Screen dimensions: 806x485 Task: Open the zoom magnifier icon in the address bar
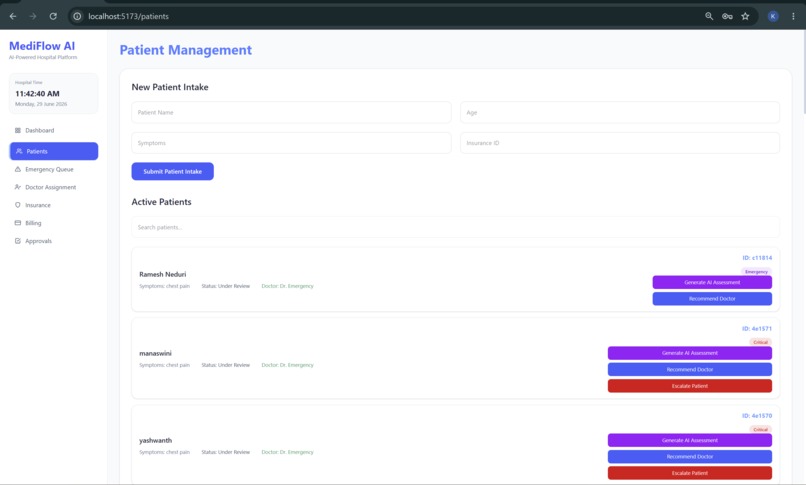pos(709,16)
